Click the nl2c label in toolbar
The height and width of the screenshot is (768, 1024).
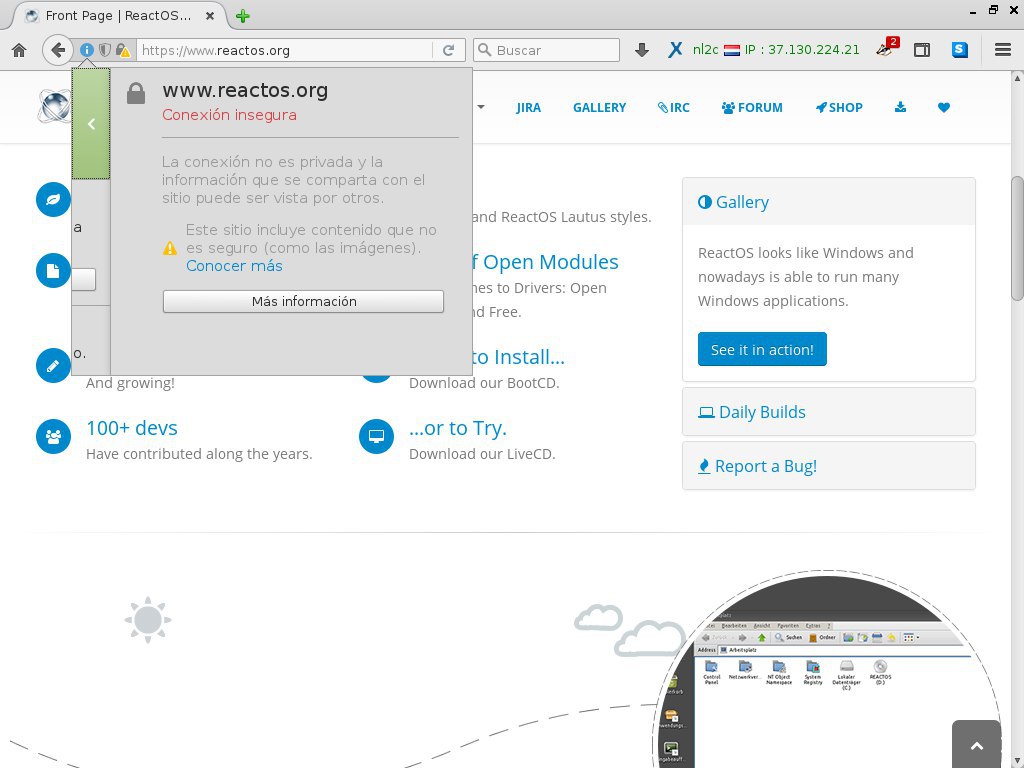point(705,50)
